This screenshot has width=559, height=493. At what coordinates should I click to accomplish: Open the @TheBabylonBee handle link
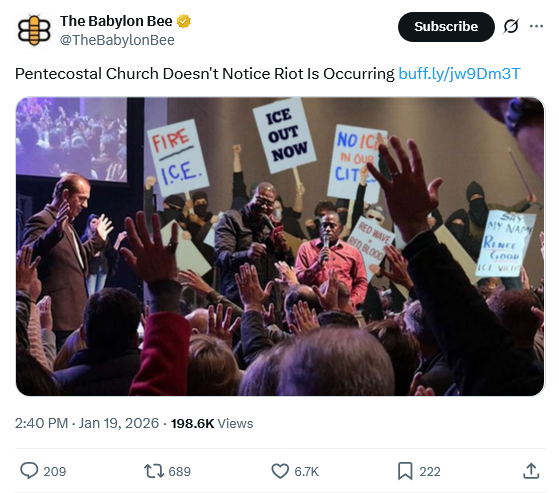pyautogui.click(x=117, y=40)
